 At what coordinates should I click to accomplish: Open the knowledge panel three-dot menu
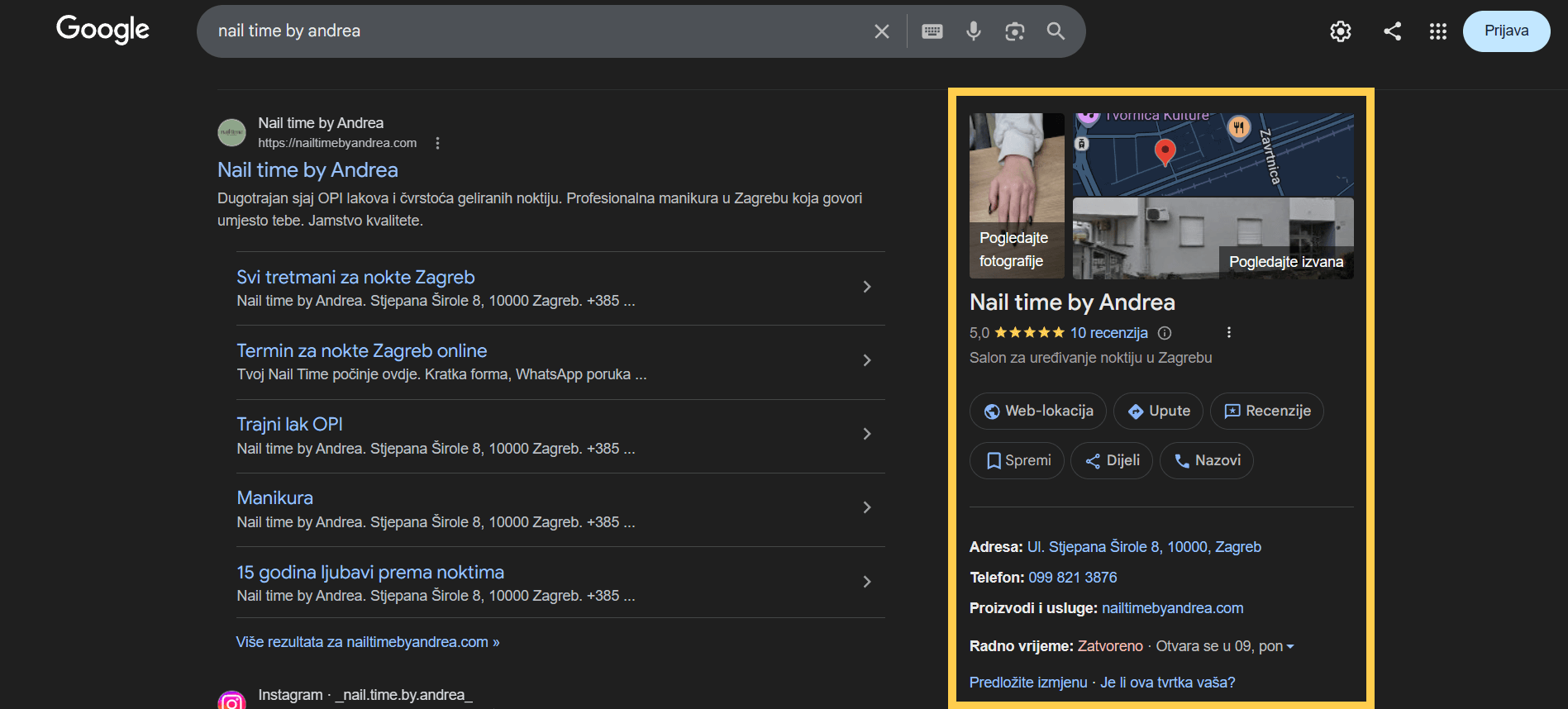coord(1229,332)
